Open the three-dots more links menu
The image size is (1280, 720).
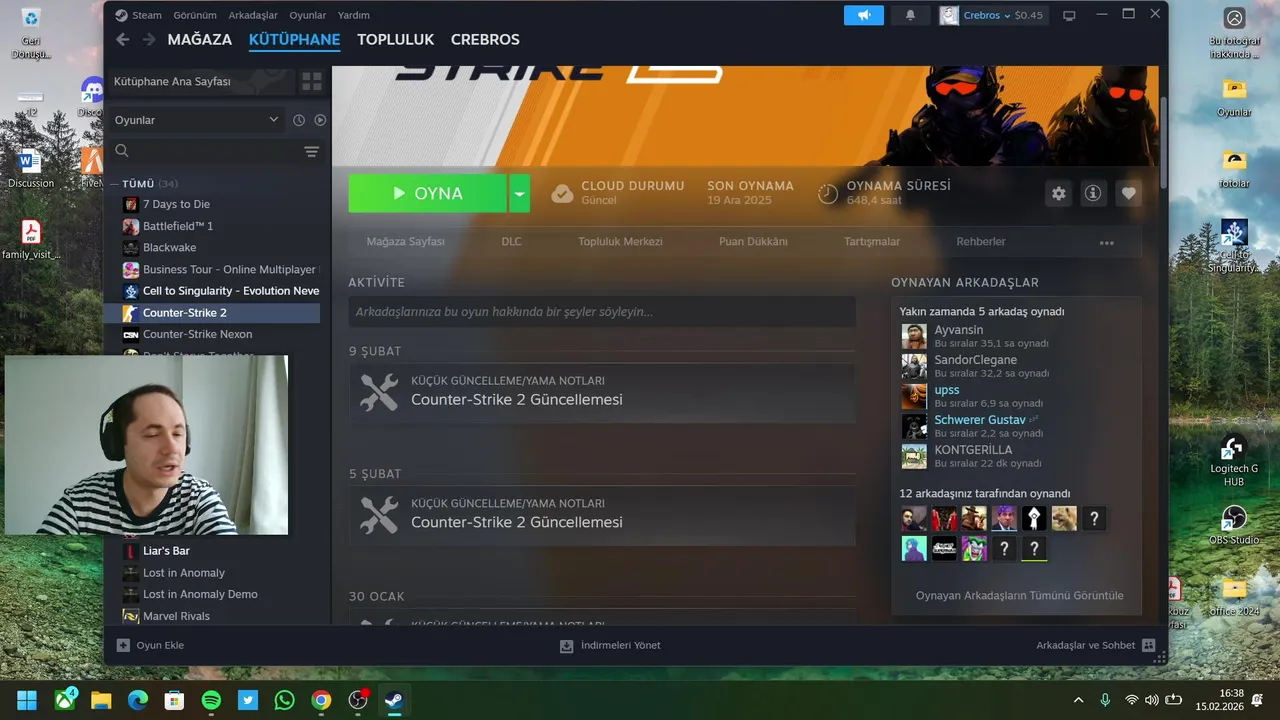[x=1106, y=242]
